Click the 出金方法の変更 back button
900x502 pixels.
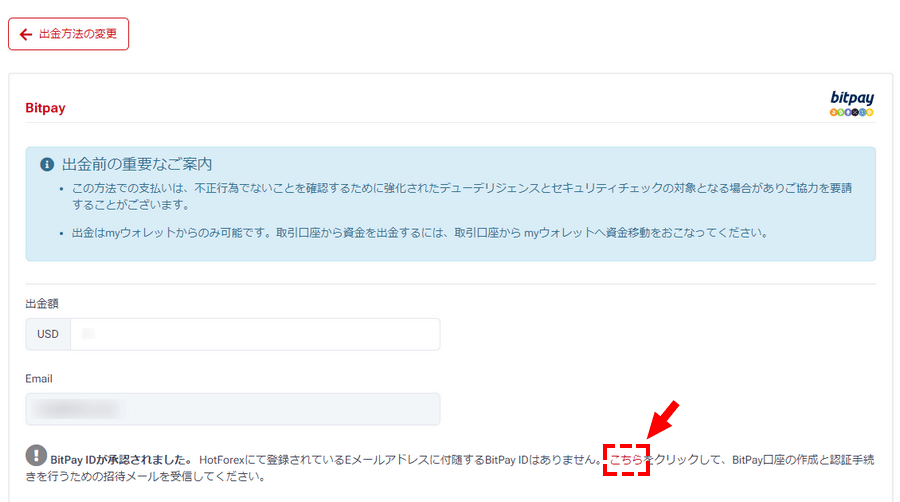68,34
